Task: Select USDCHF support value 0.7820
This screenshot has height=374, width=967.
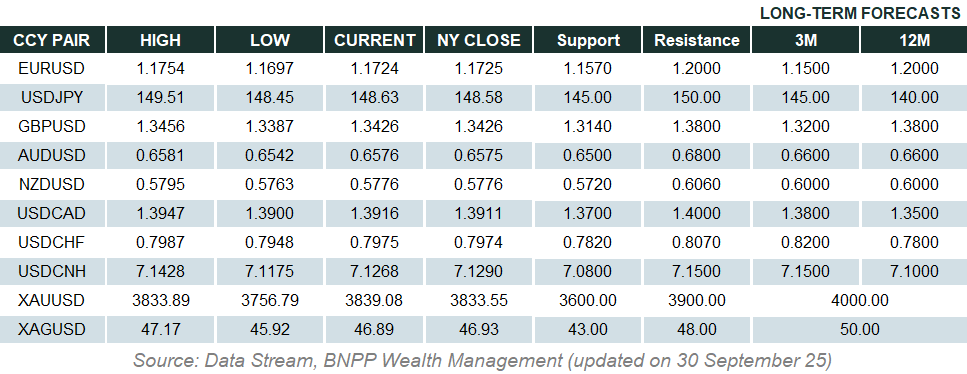Action: tap(588, 243)
